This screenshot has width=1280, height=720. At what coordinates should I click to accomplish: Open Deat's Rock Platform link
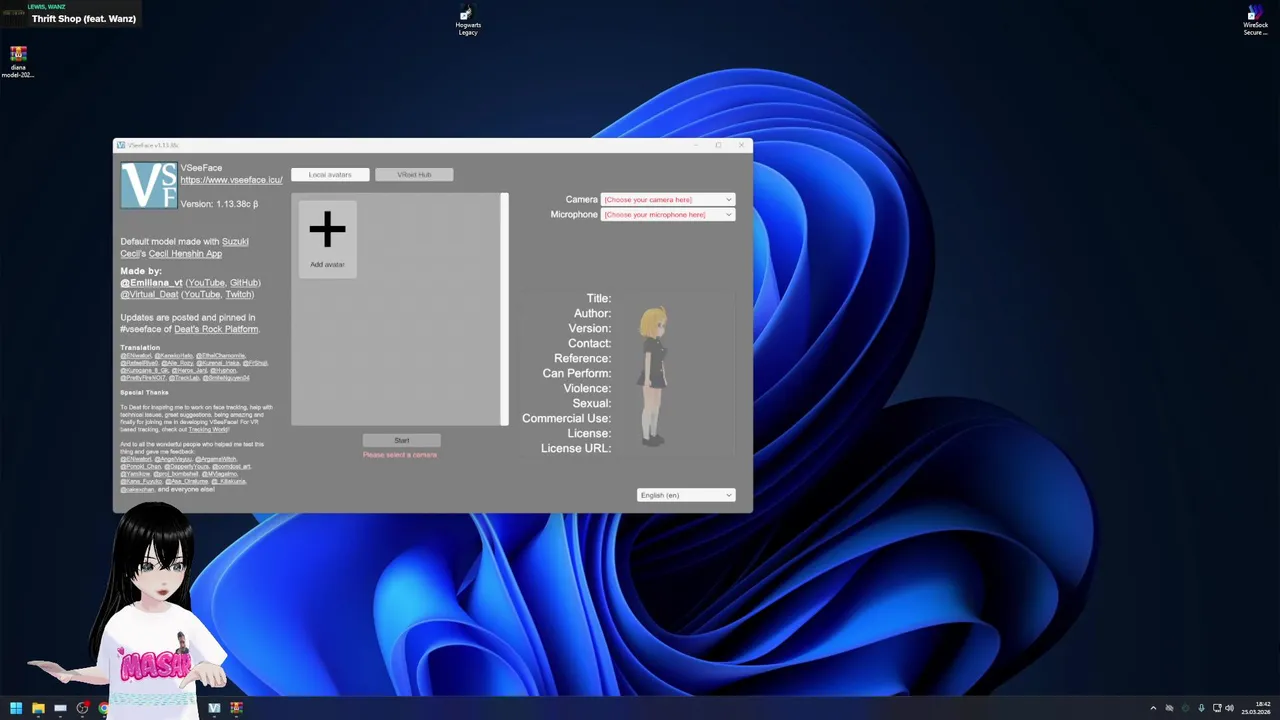click(216, 329)
